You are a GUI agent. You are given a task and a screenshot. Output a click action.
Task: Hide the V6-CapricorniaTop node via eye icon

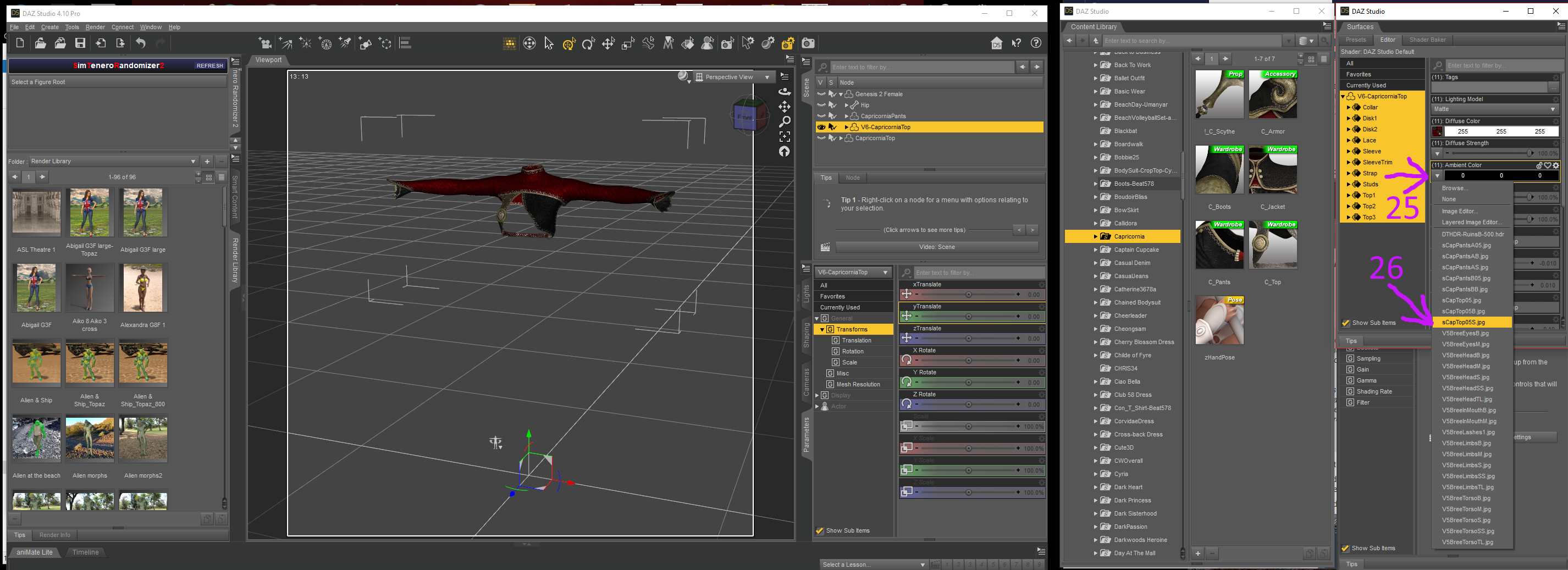point(821,127)
